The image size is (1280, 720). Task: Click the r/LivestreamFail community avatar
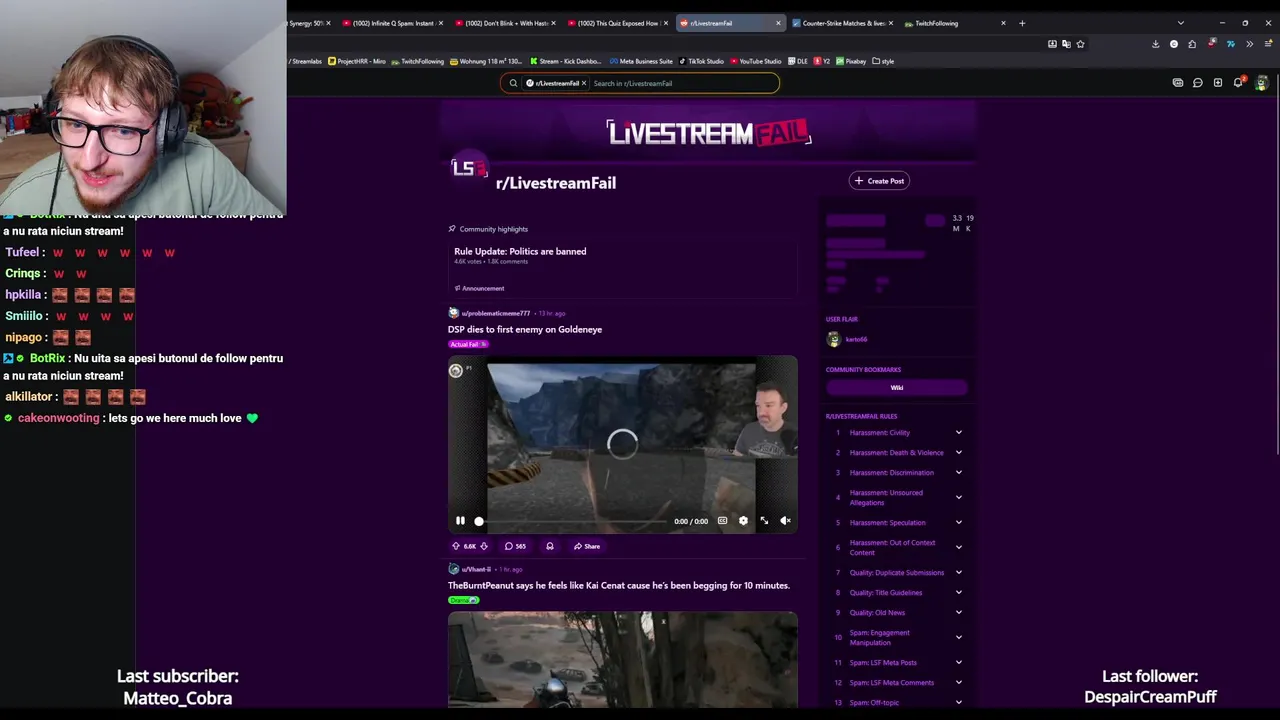tap(469, 169)
